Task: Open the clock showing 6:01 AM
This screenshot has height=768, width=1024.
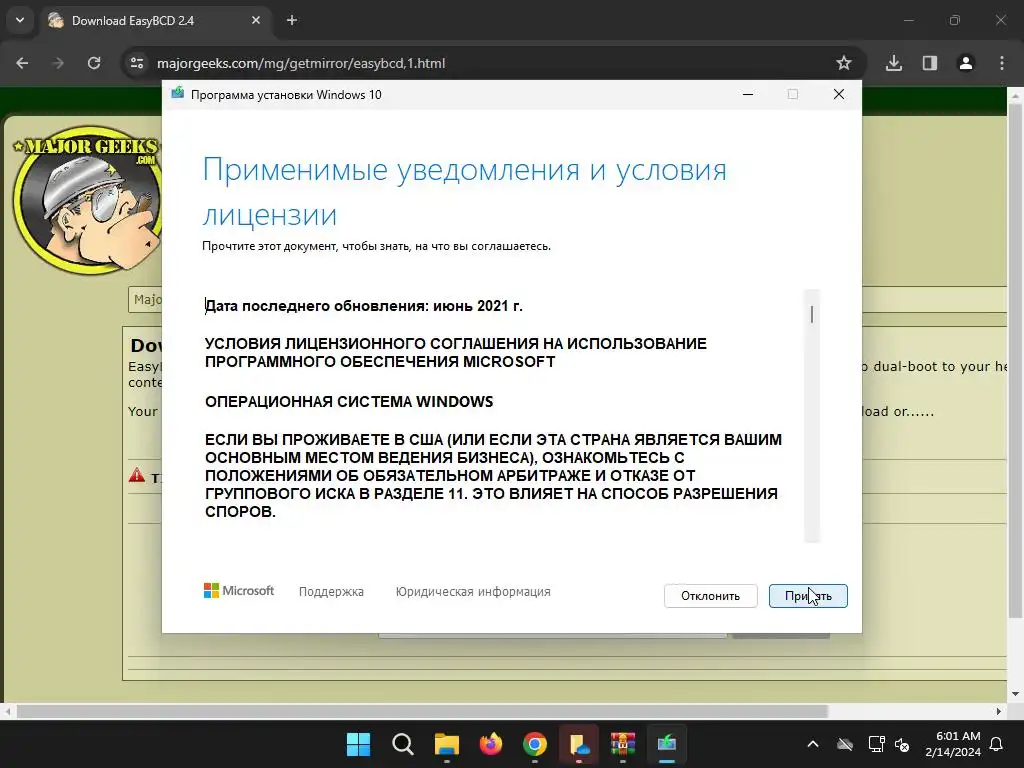Action: point(953,744)
